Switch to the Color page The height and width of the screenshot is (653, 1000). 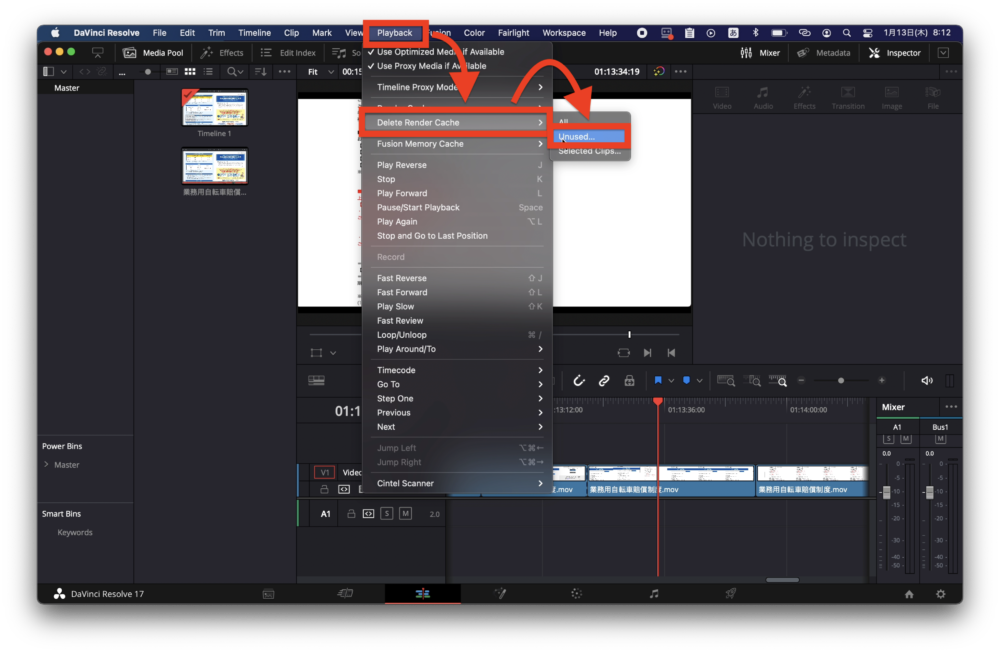point(577,593)
